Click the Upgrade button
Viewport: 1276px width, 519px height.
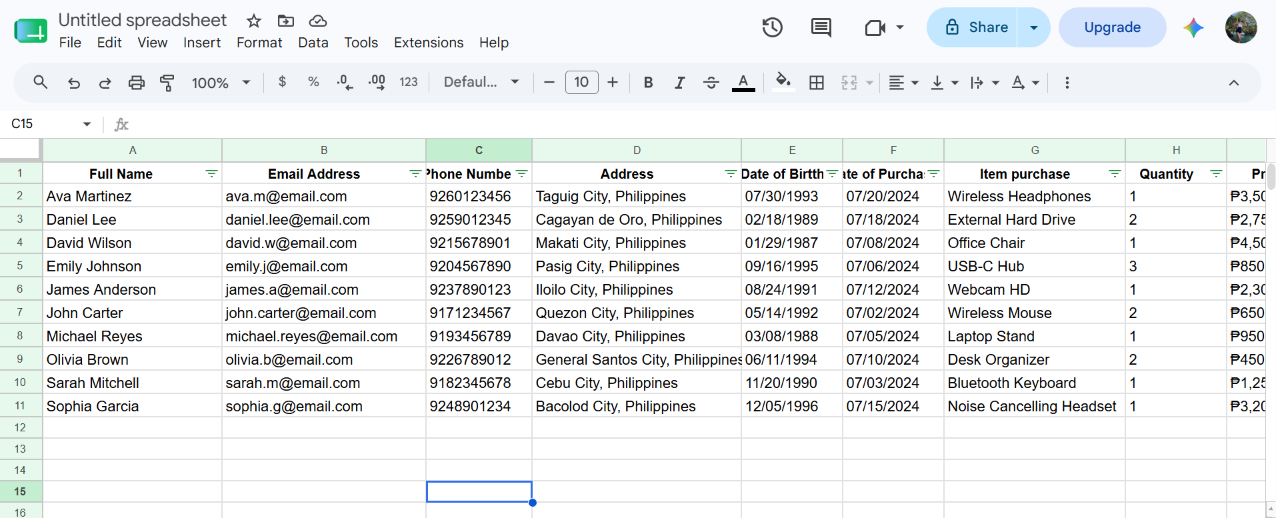pyautogui.click(x=1112, y=27)
